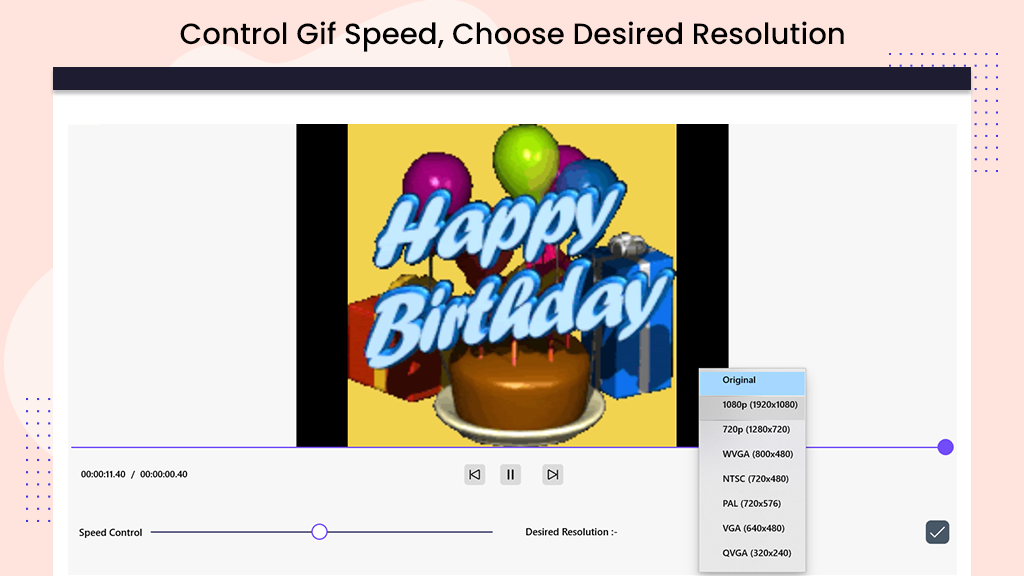Skip to the next frame
This screenshot has height=576, width=1024.
[552, 475]
